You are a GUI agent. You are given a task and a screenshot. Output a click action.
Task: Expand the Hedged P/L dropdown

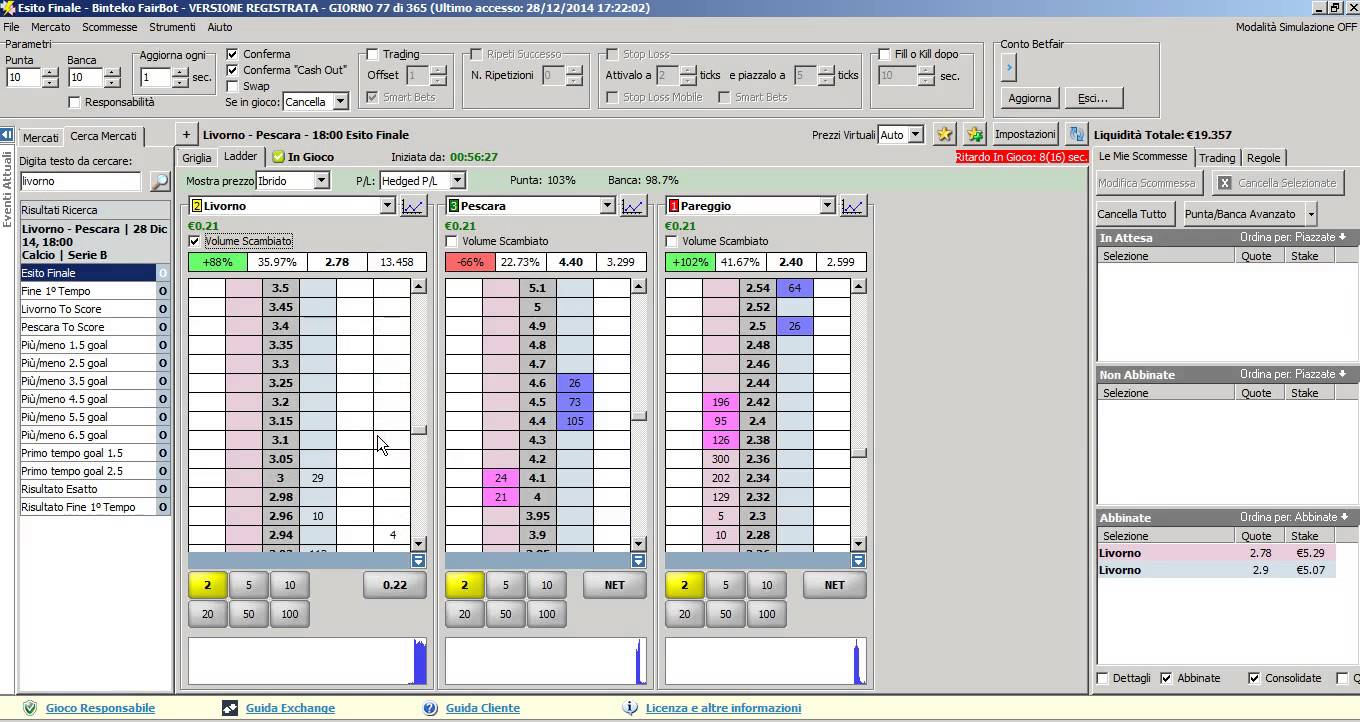coord(457,181)
